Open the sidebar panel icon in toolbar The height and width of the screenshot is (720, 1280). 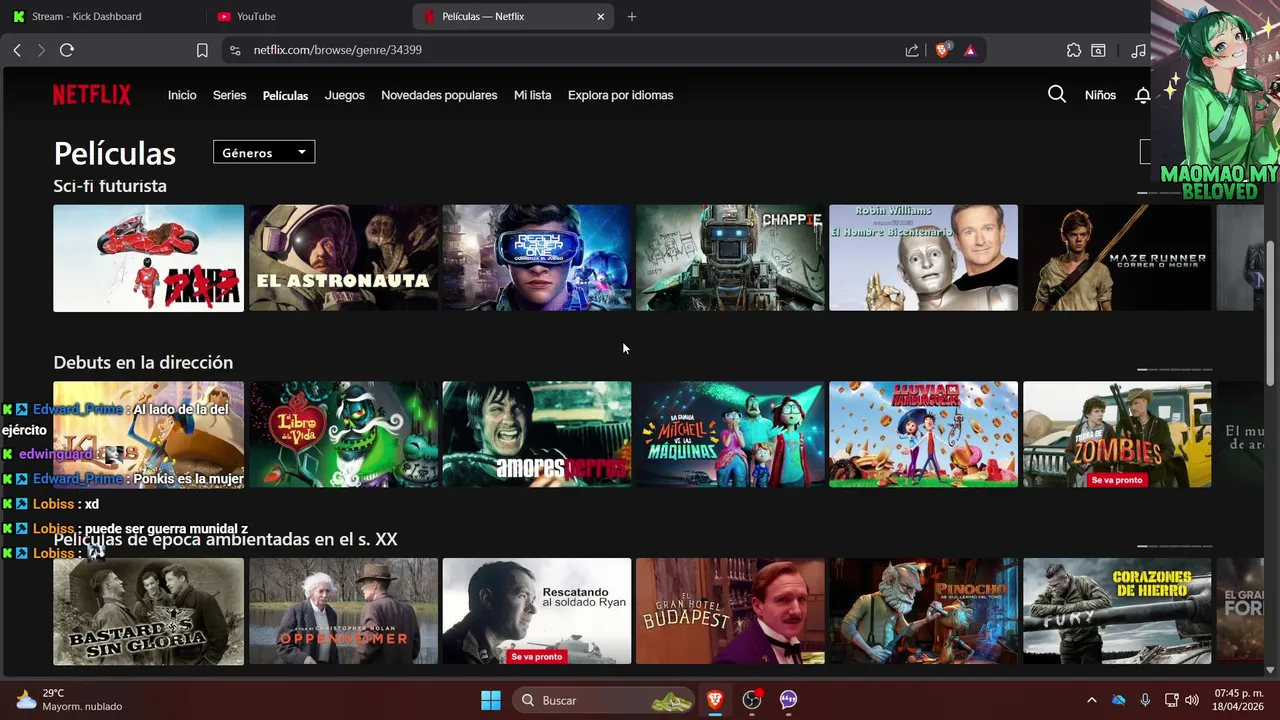[x=1098, y=50]
